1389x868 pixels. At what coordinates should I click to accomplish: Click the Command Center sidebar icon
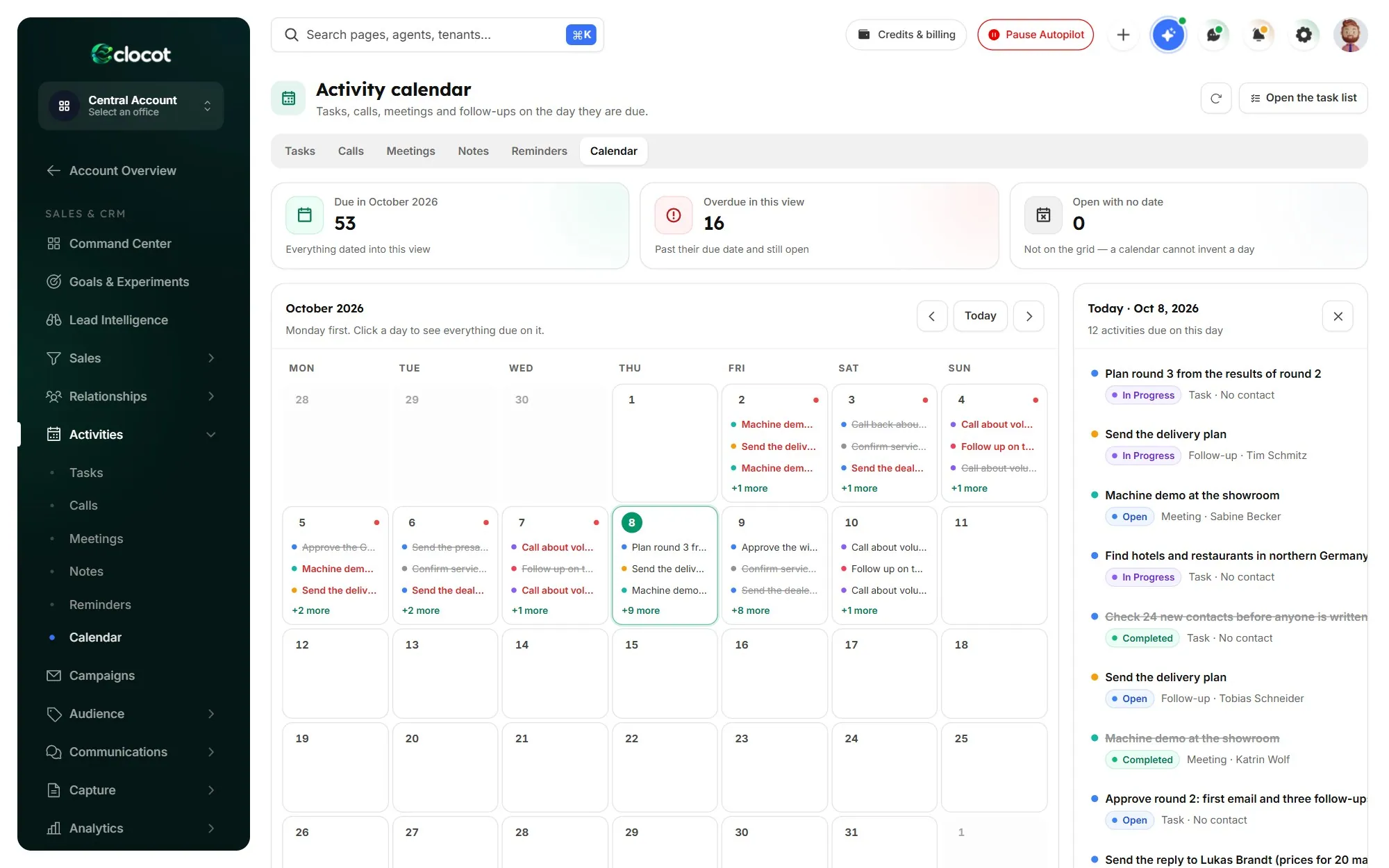pyautogui.click(x=53, y=244)
